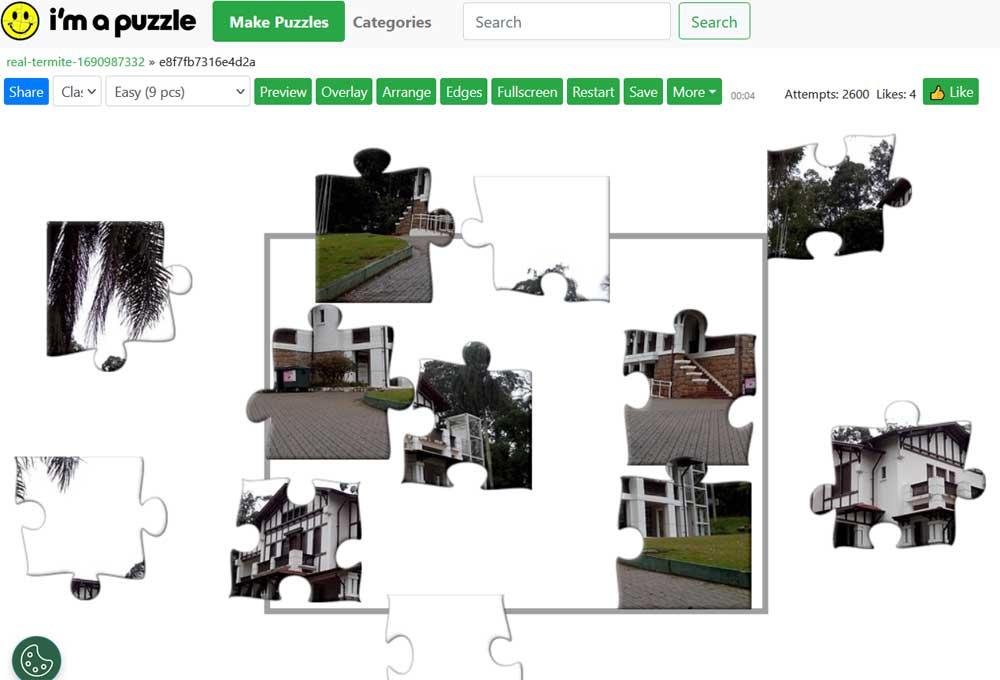Screen dimensions: 1000x680
Task: Restart the puzzle
Action: (x=592, y=92)
